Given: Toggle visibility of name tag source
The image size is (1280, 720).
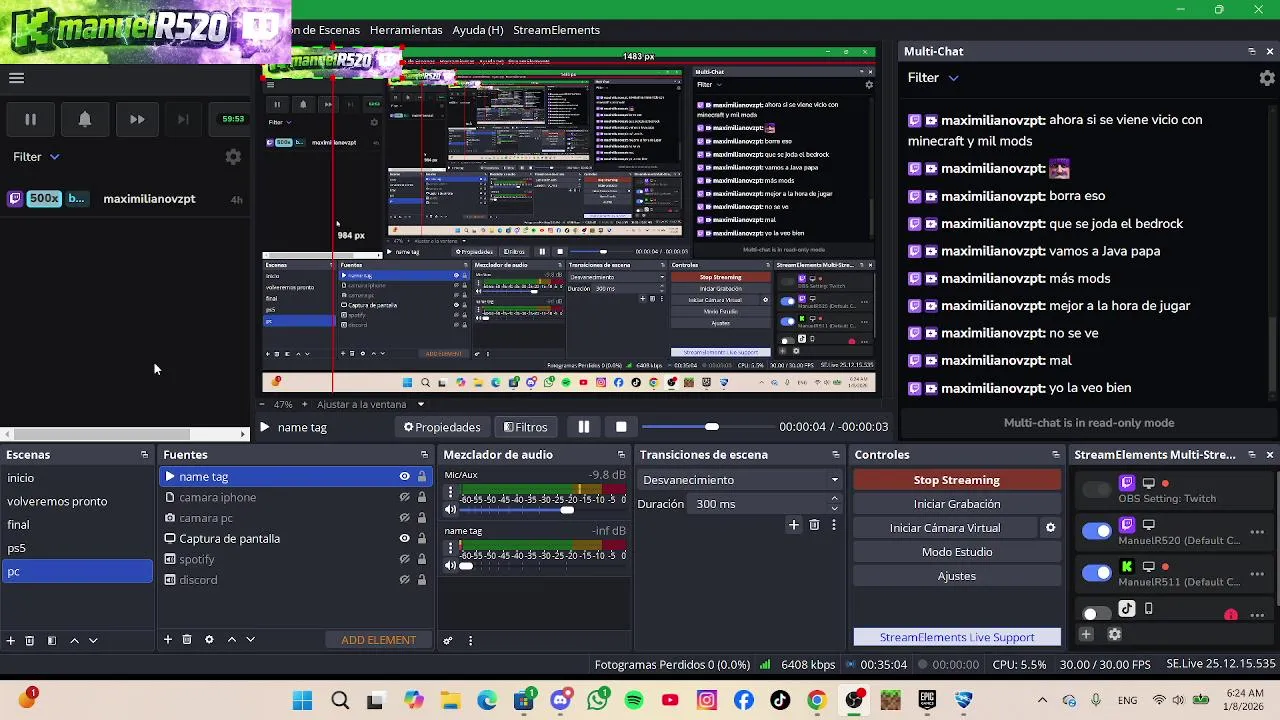Looking at the screenshot, I should (404, 477).
